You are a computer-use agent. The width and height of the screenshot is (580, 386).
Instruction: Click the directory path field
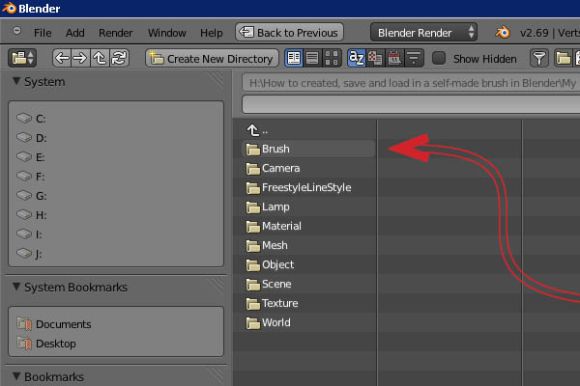411,83
